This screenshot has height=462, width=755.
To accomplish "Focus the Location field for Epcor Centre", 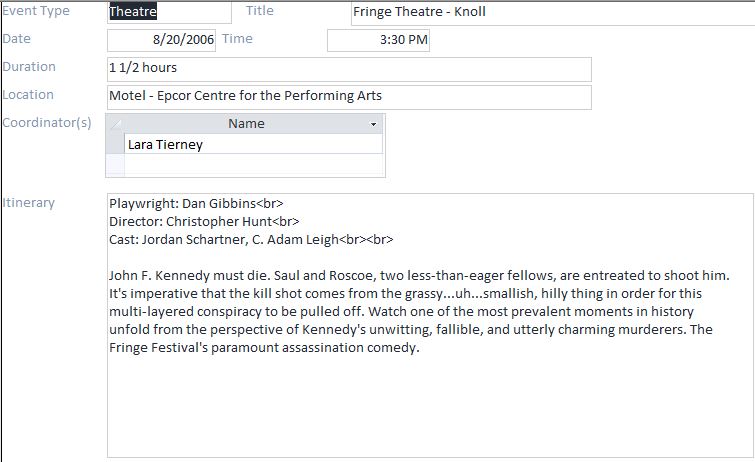I will [349, 96].
